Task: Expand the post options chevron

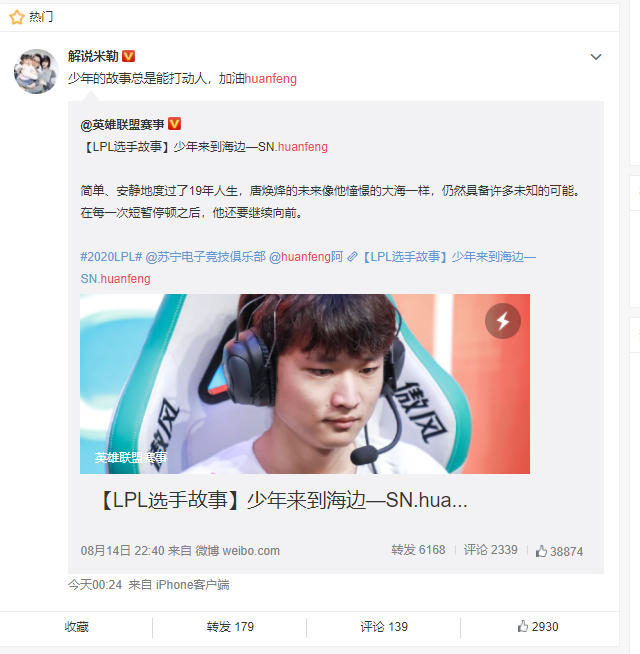Action: (x=596, y=57)
